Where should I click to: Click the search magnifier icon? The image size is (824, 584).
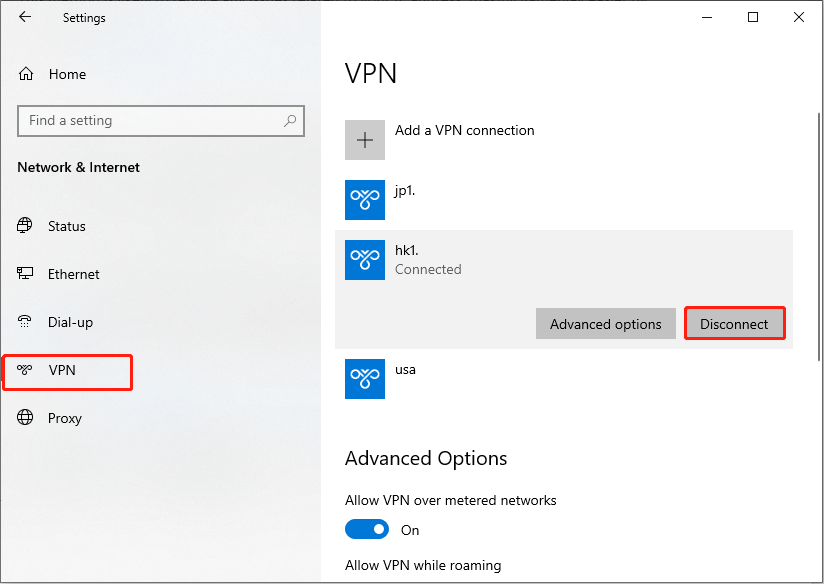(x=290, y=121)
